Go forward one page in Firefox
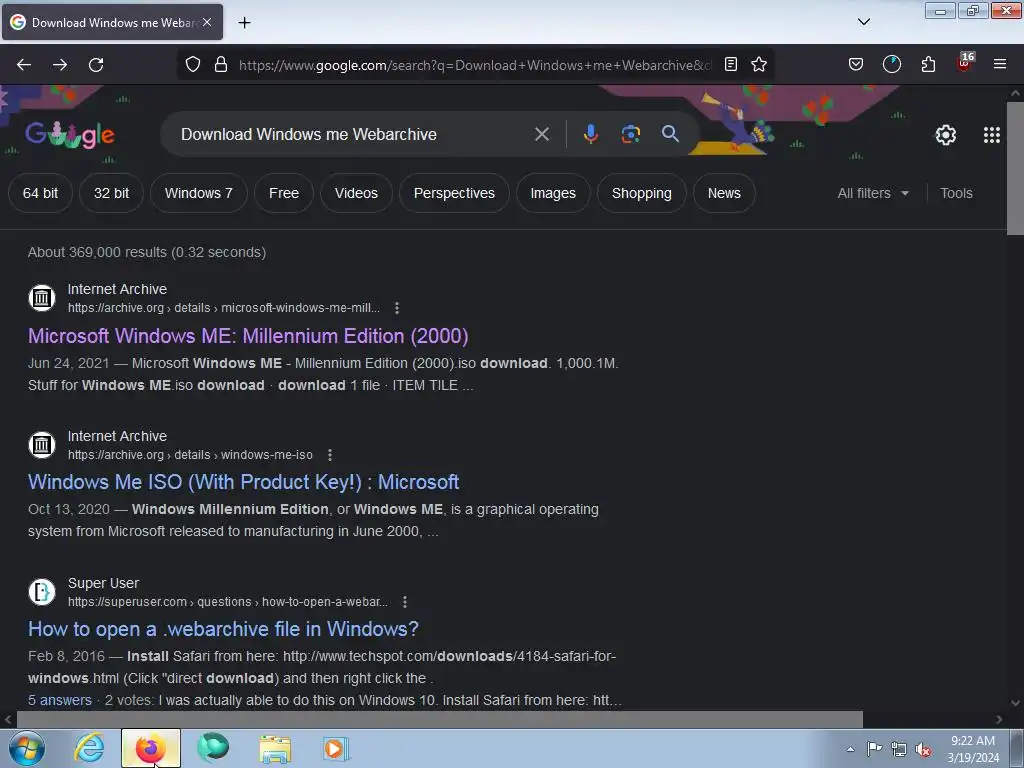The width and height of the screenshot is (1024, 768). (60, 65)
